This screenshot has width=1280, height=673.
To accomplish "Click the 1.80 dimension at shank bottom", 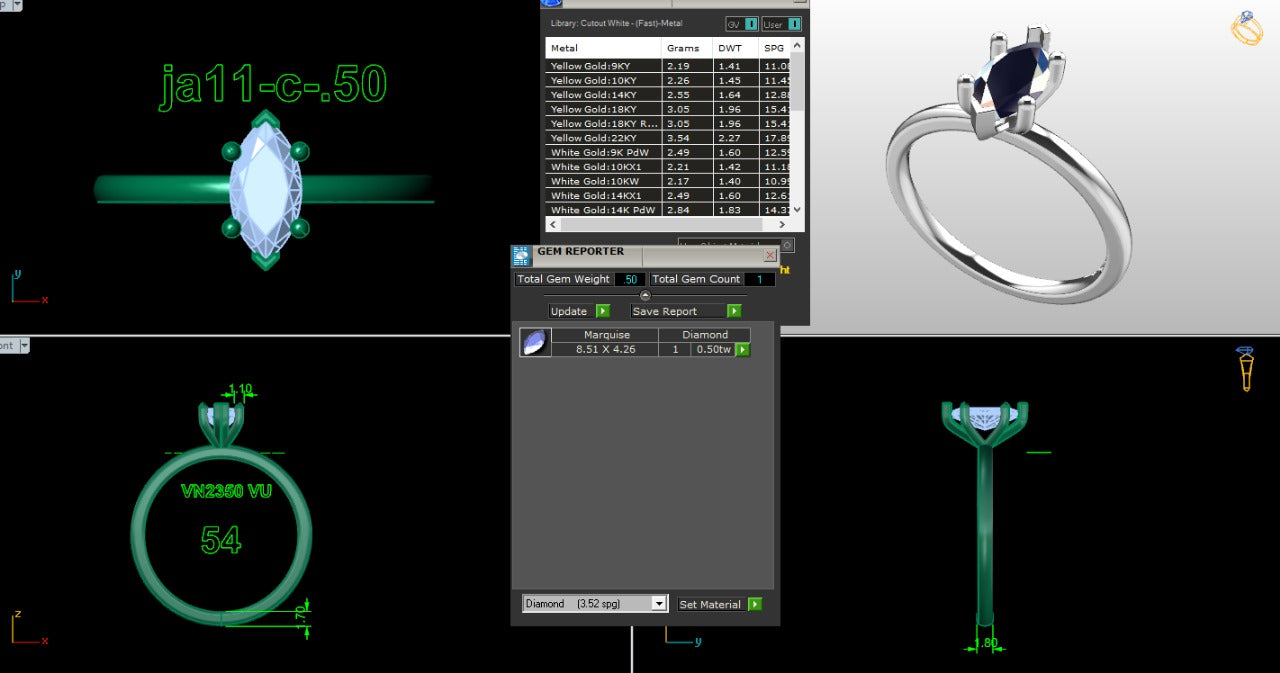I will [986, 643].
